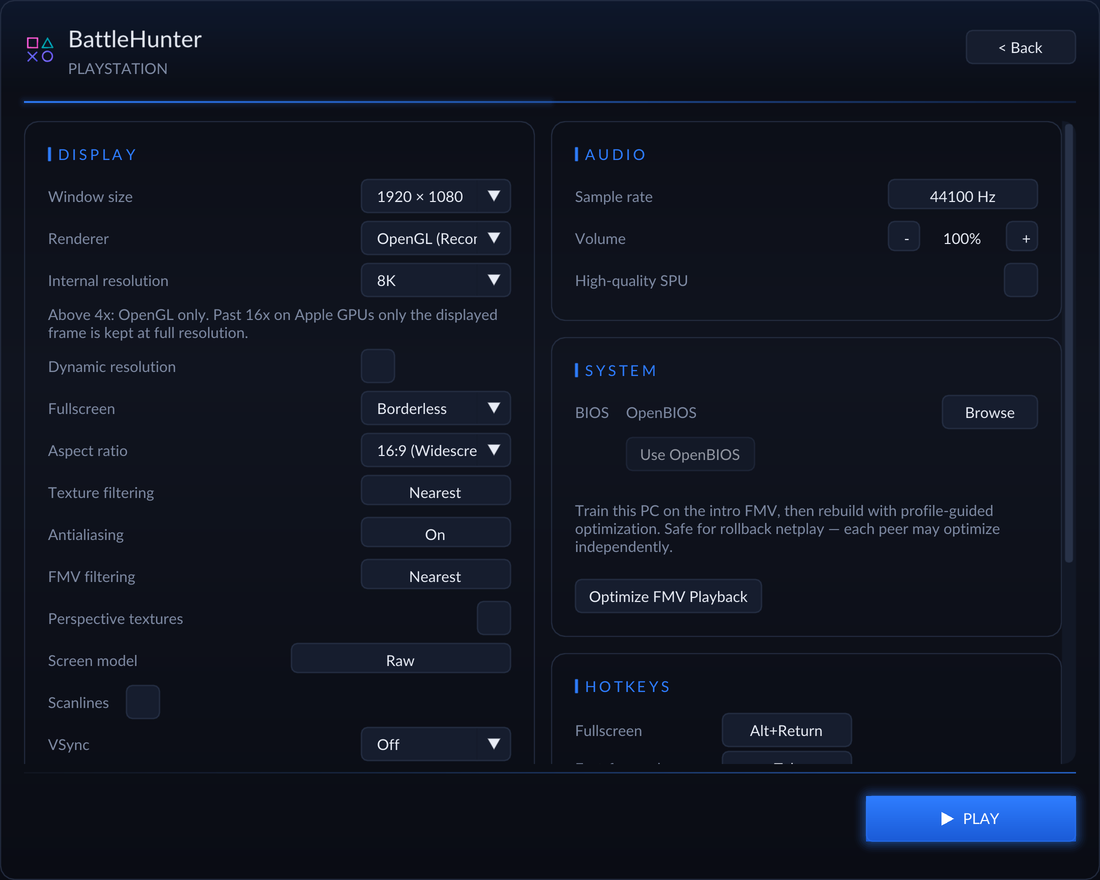Click the AUDIO section heading
Image resolution: width=1100 pixels, height=880 pixels.
tap(615, 154)
